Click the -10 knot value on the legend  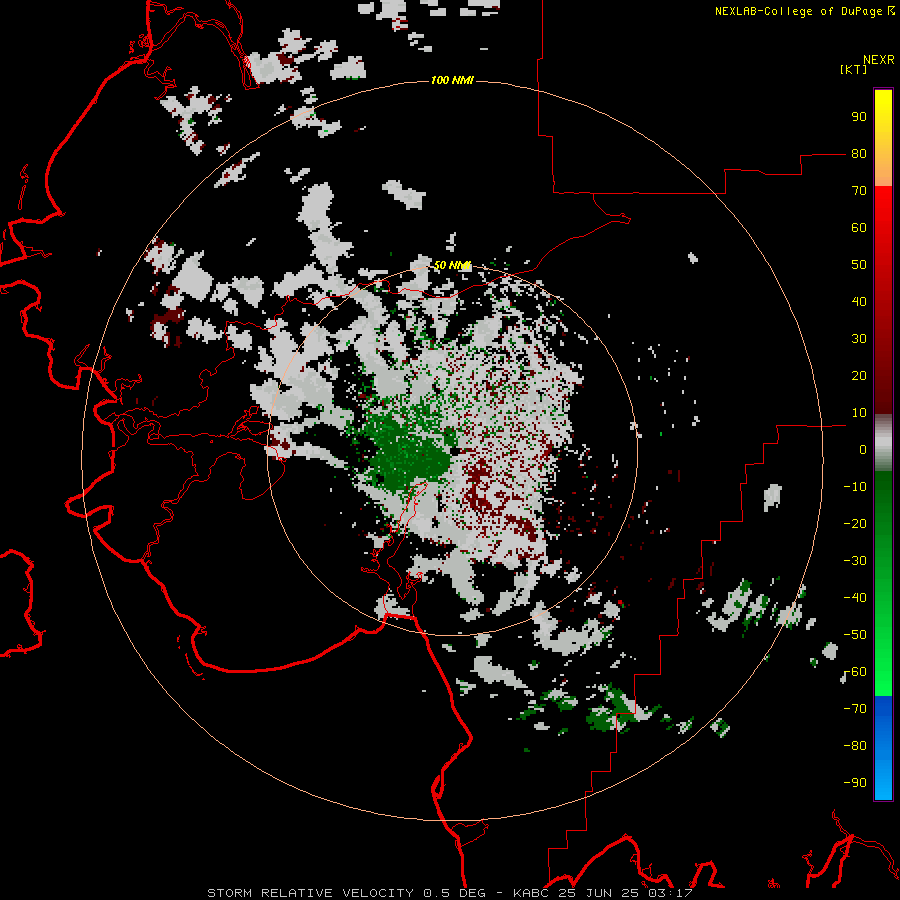click(x=855, y=487)
